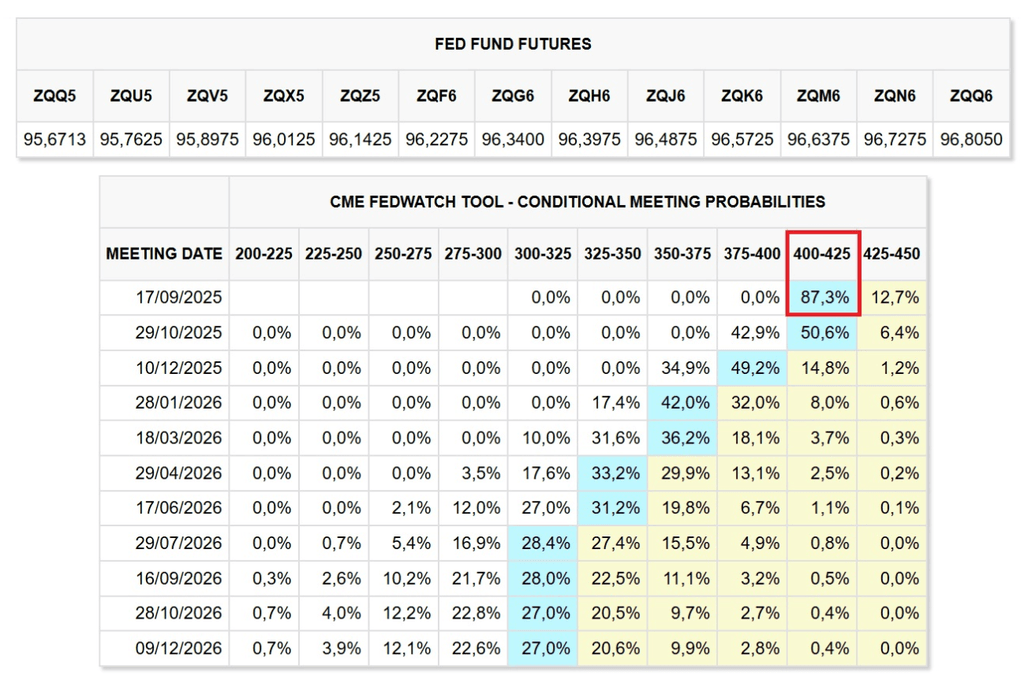Select the 200-225 rate range header
The image size is (1024, 699).
(264, 254)
